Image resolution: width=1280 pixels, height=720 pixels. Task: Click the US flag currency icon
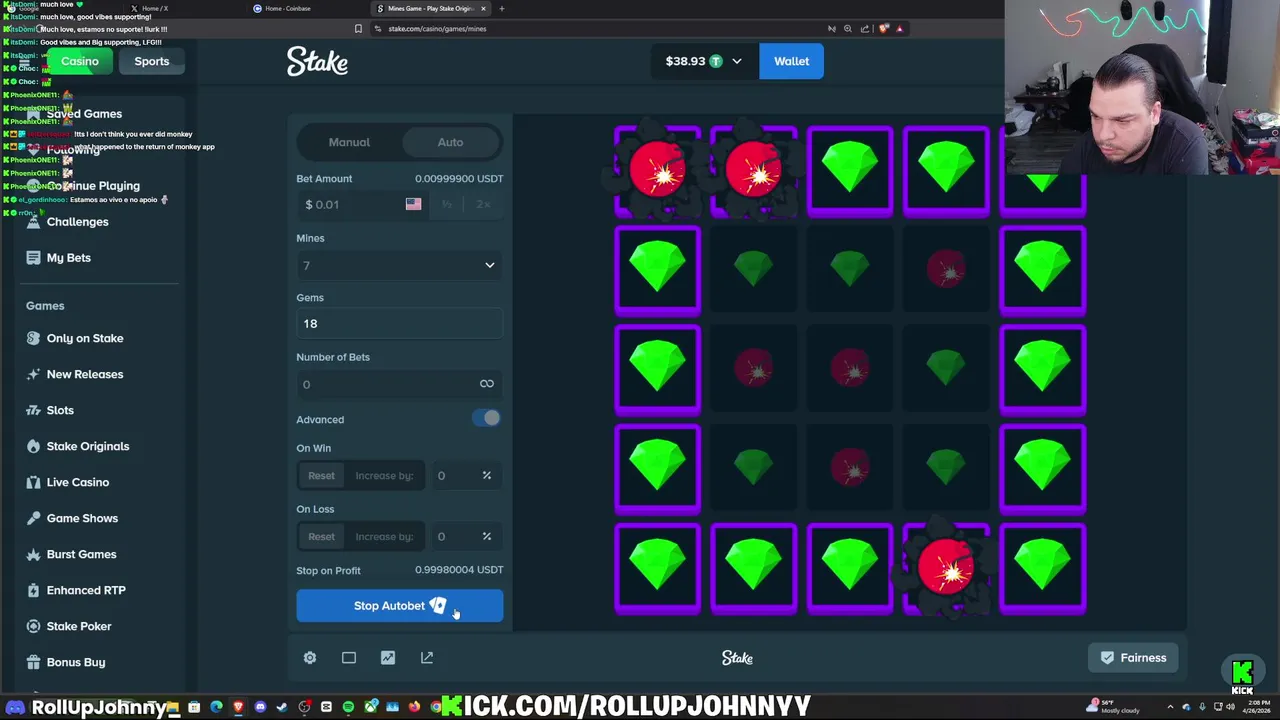tap(413, 204)
